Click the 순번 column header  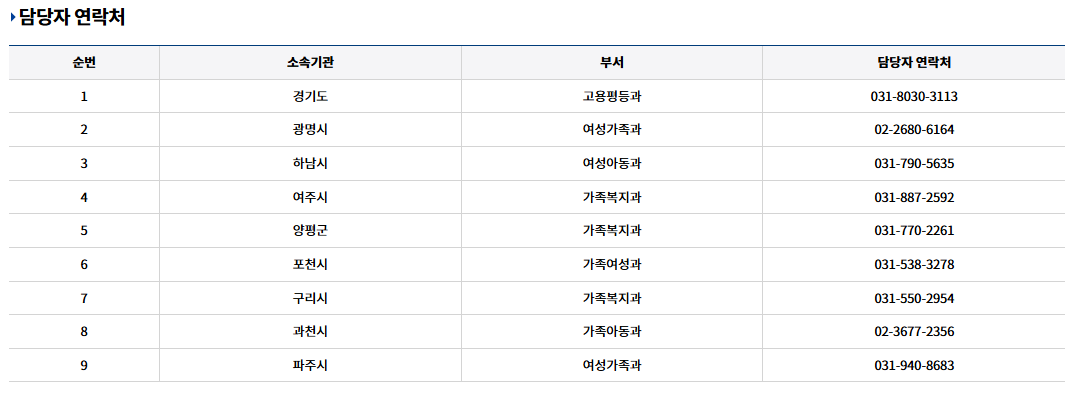pos(84,63)
